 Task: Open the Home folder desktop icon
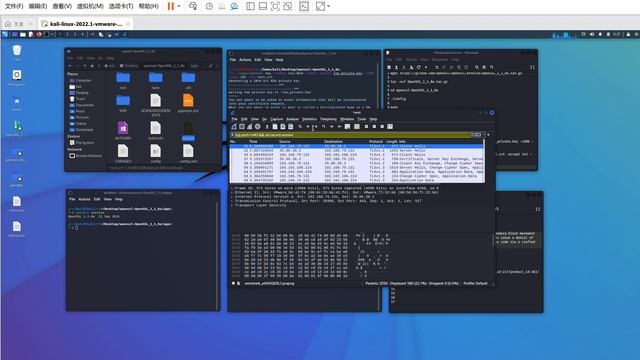pyautogui.click(x=17, y=103)
